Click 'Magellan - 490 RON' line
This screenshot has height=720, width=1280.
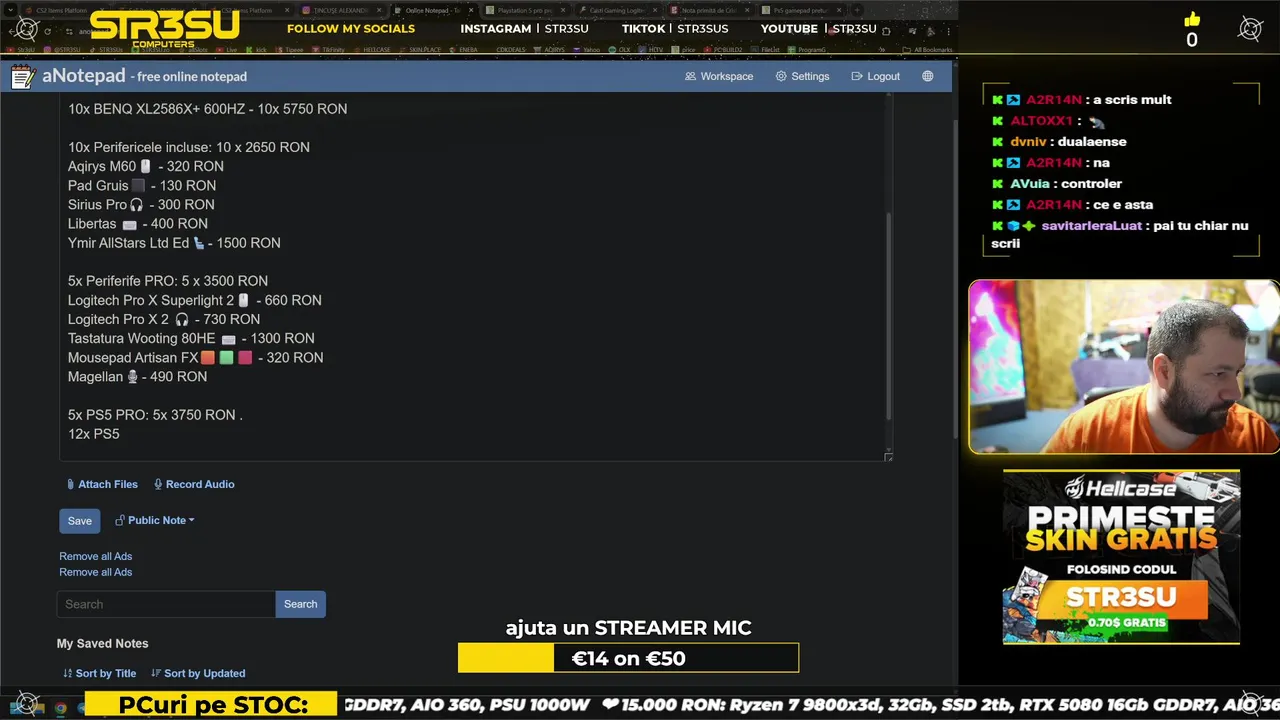click(x=137, y=377)
